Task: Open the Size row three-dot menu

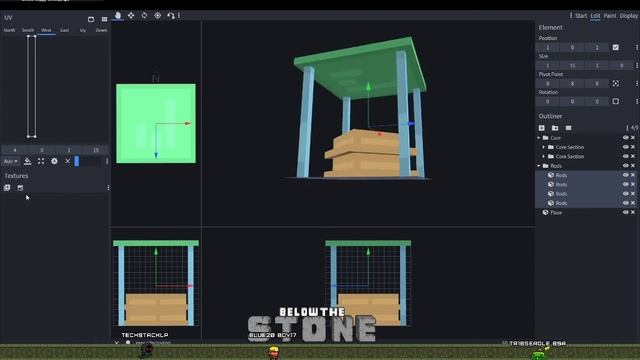Action: (x=637, y=65)
